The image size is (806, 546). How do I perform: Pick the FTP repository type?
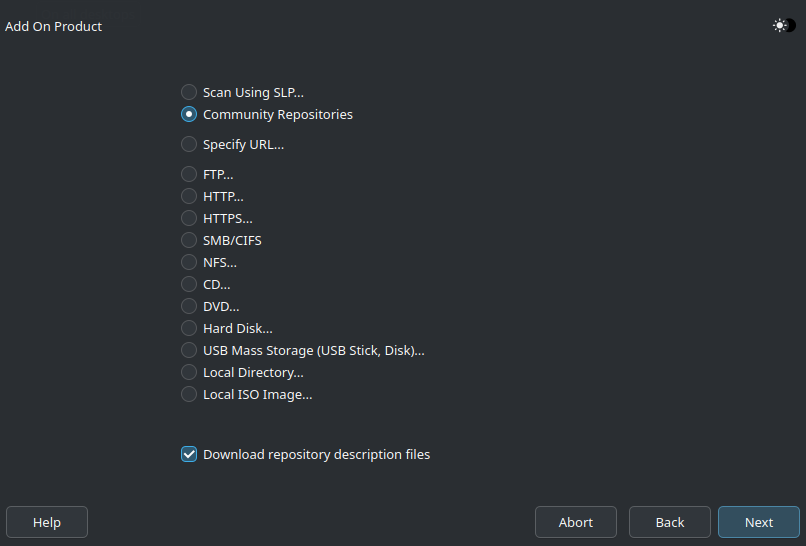(189, 174)
